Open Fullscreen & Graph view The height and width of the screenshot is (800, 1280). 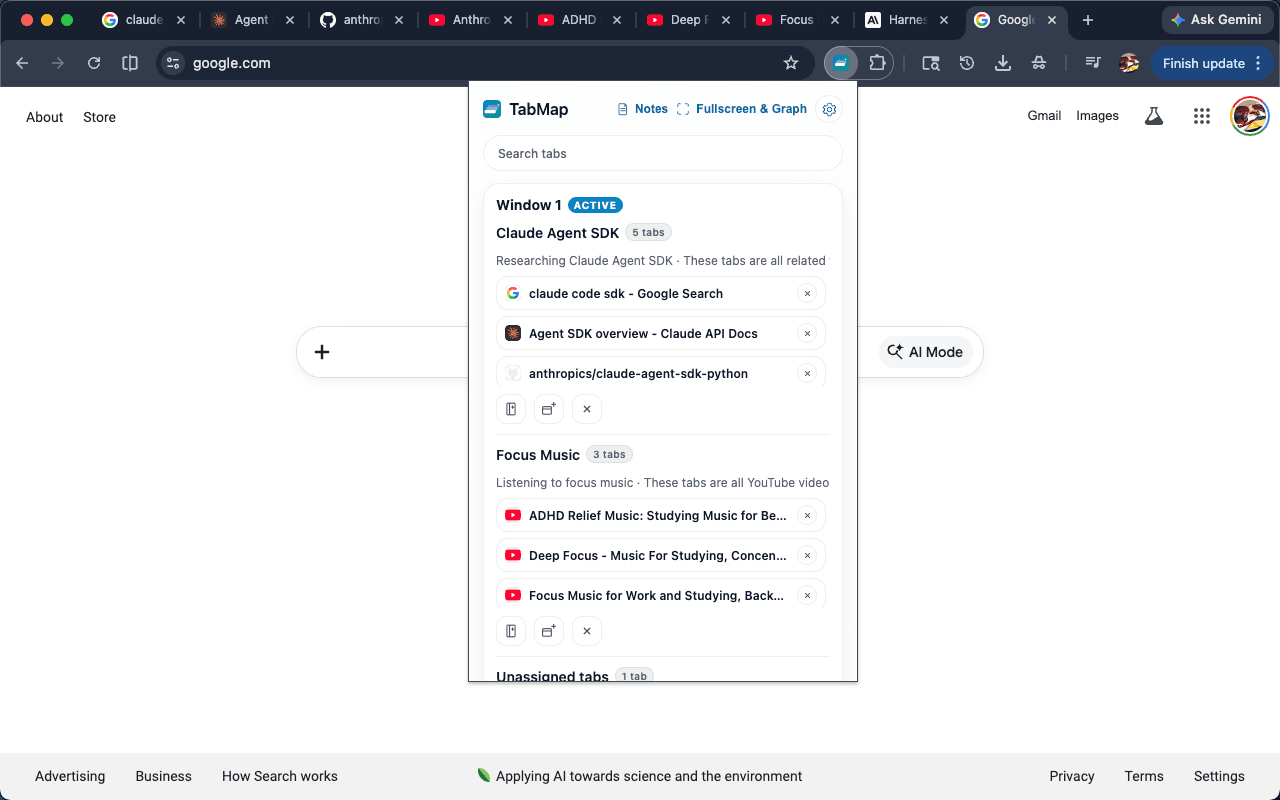[742, 109]
